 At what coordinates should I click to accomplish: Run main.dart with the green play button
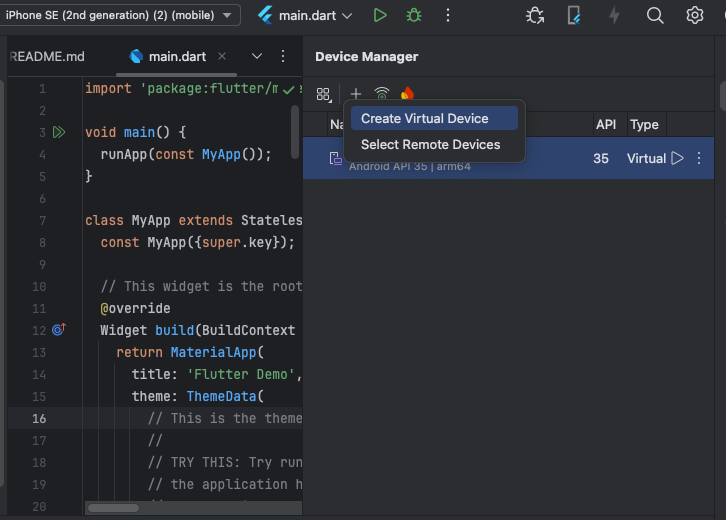[x=380, y=15]
